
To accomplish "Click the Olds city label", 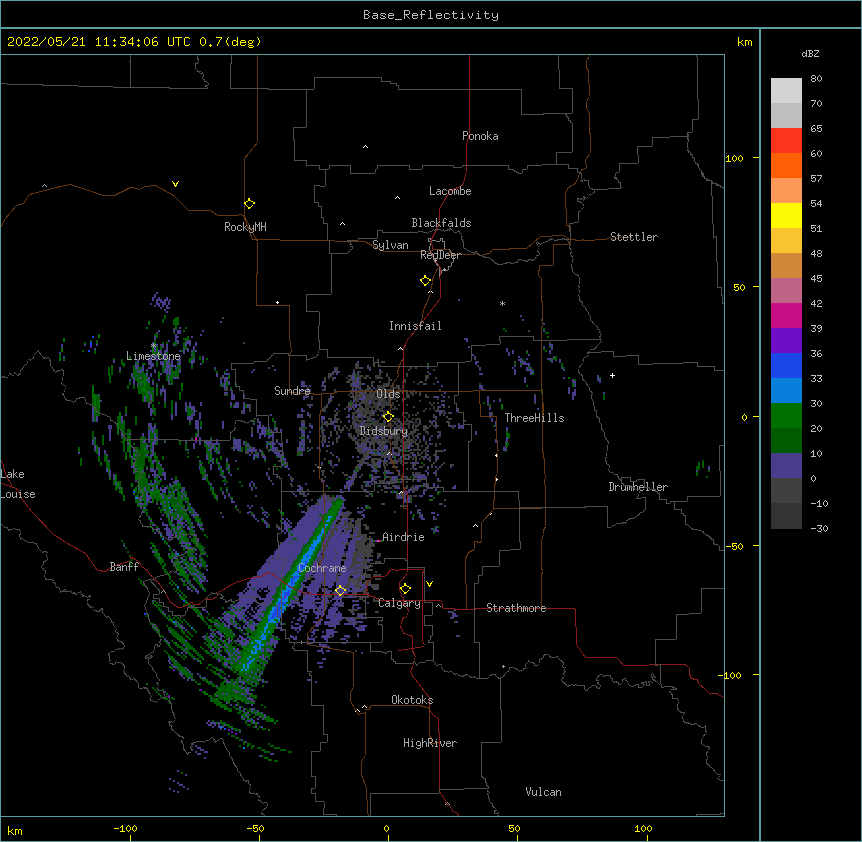I will coord(388,394).
